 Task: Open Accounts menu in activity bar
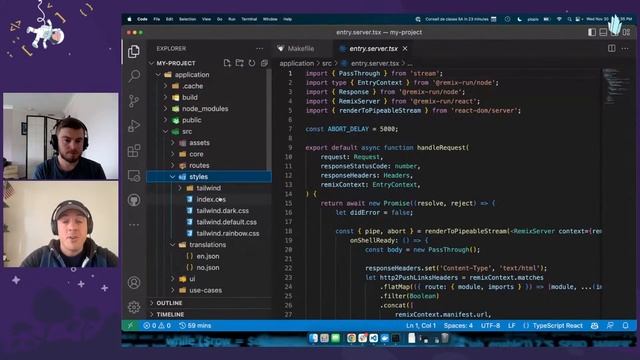134,282
